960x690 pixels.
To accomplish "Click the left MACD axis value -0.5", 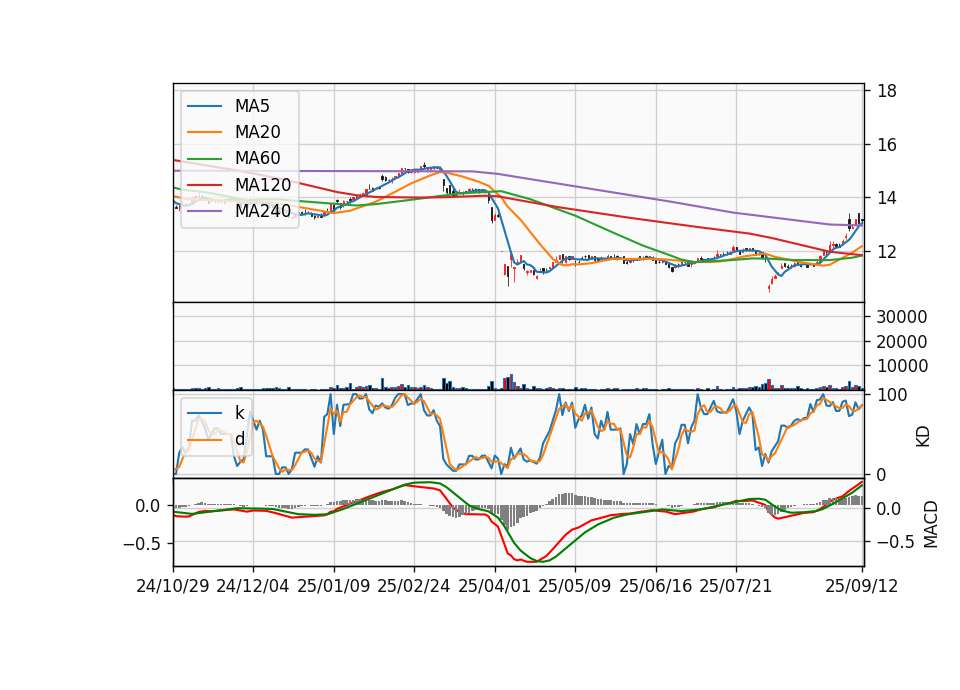I will click(x=142, y=543).
